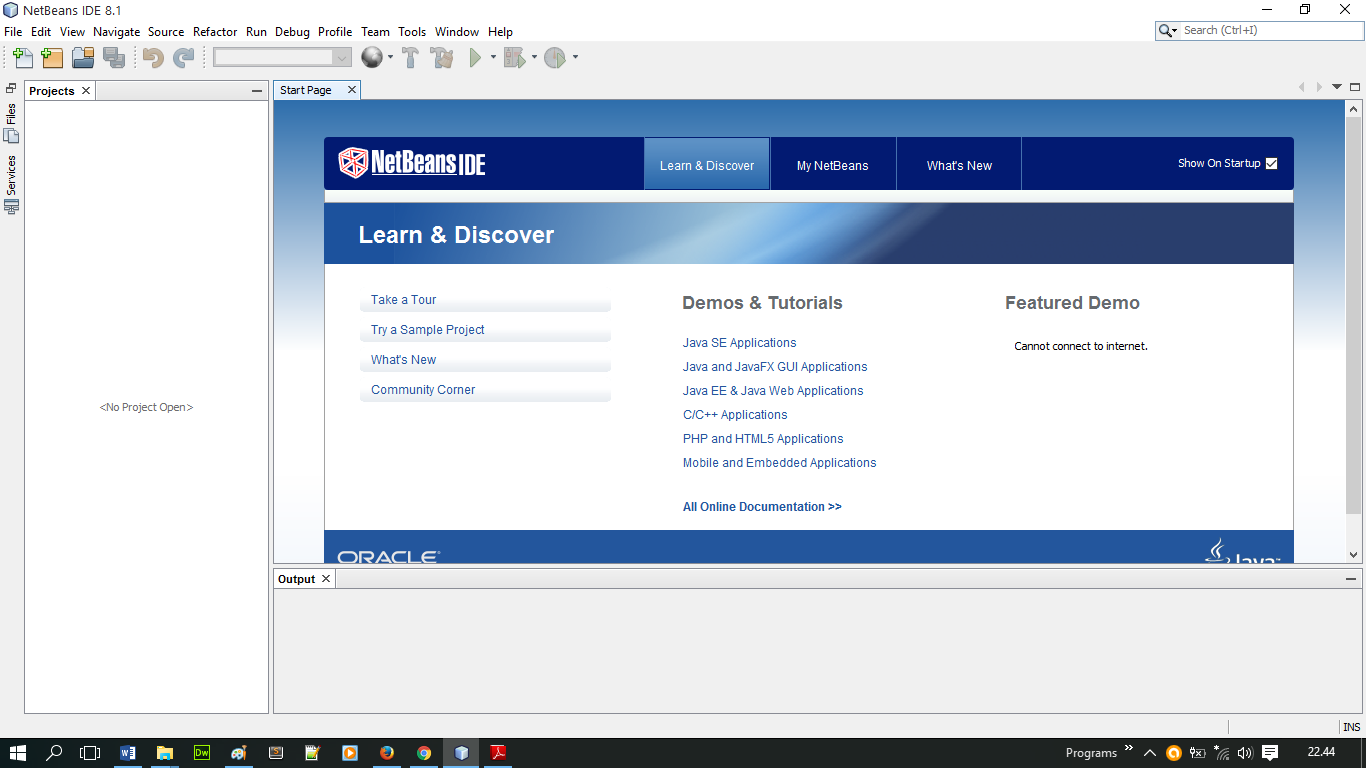Open Java SE Applications tutorial link

(740, 343)
